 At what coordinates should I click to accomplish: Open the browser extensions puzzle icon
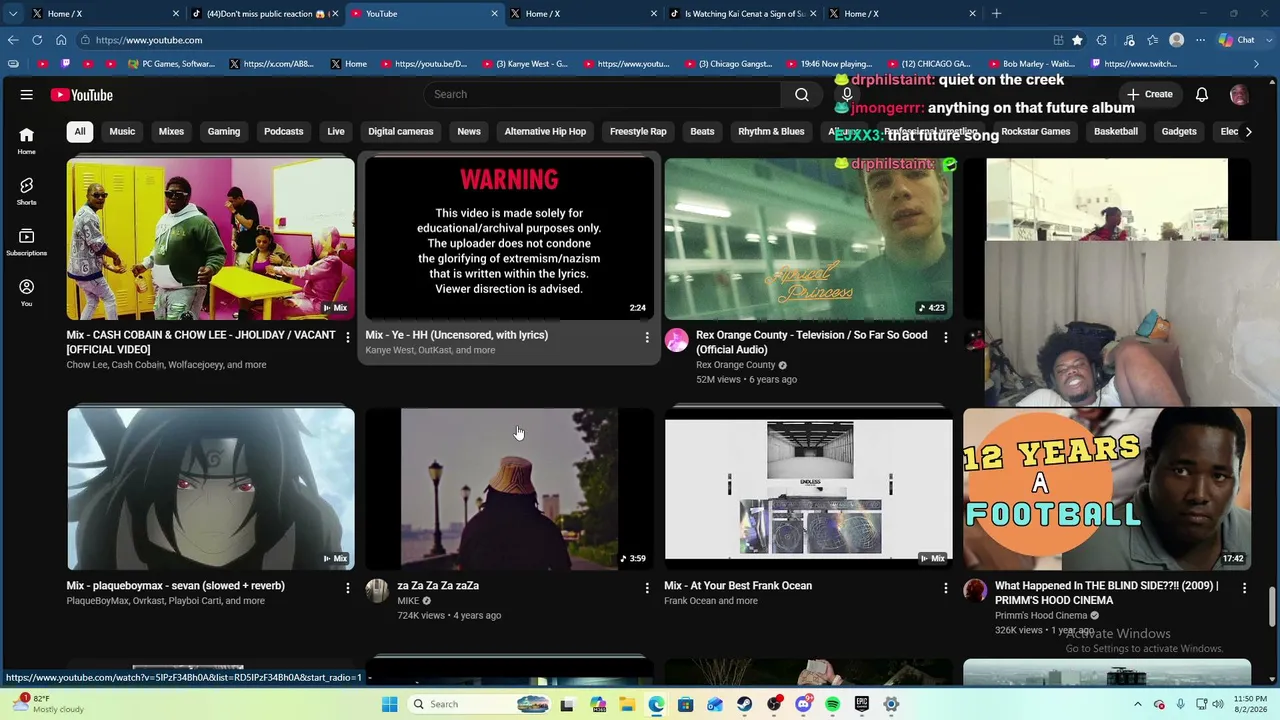point(1102,40)
